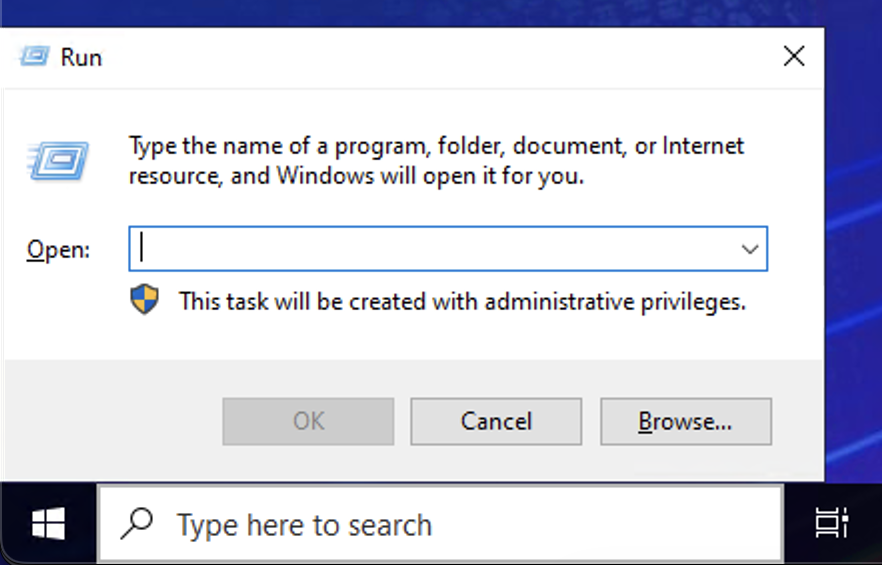Open Task View from the taskbar
This screenshot has width=882, height=565.
pyautogui.click(x=830, y=524)
